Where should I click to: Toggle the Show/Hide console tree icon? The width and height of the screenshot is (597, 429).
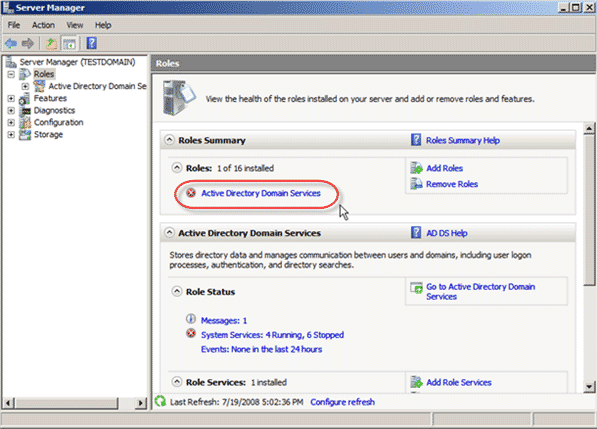[69, 43]
